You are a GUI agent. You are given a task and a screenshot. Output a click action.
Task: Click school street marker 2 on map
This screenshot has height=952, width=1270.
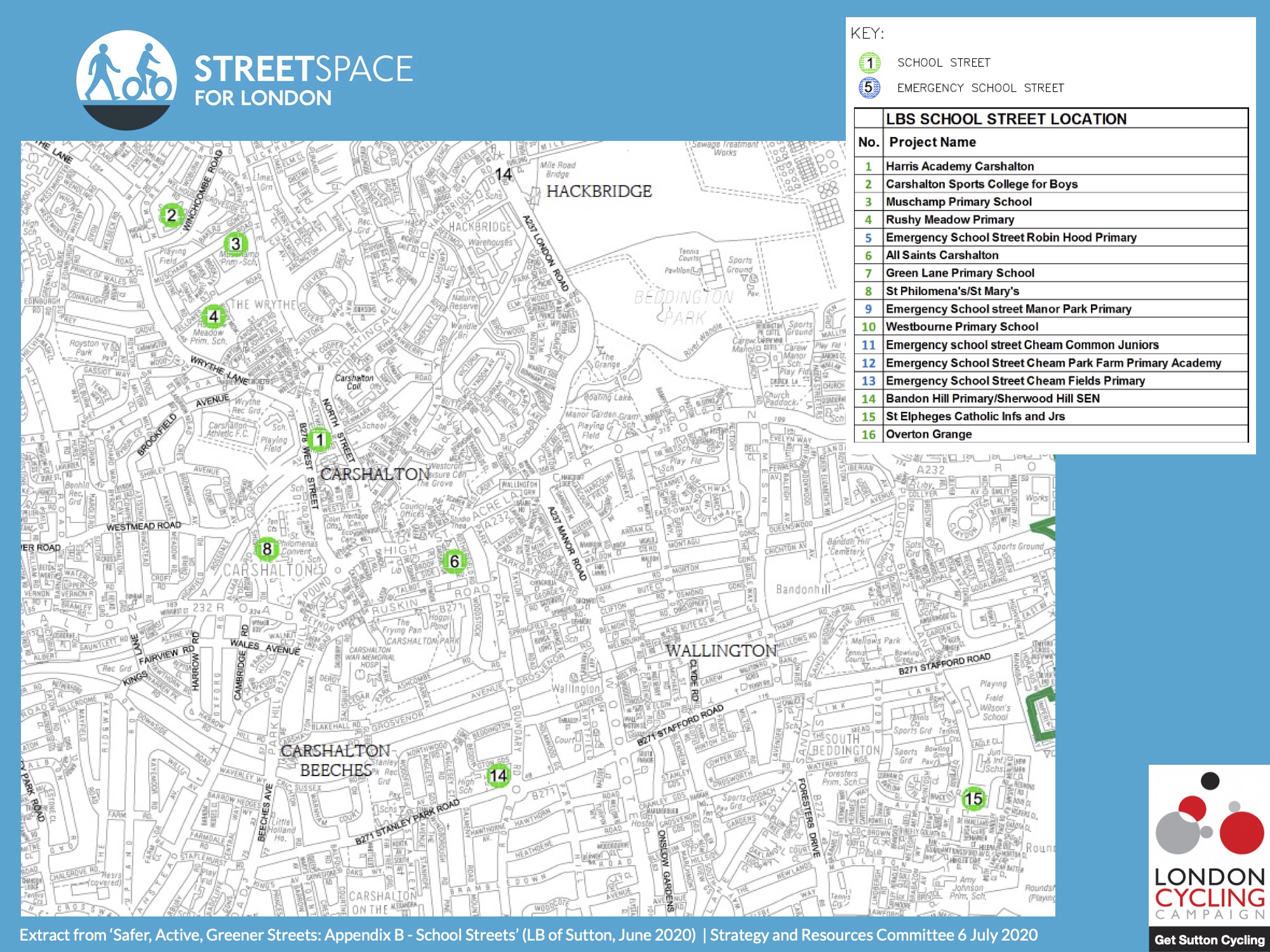click(171, 215)
